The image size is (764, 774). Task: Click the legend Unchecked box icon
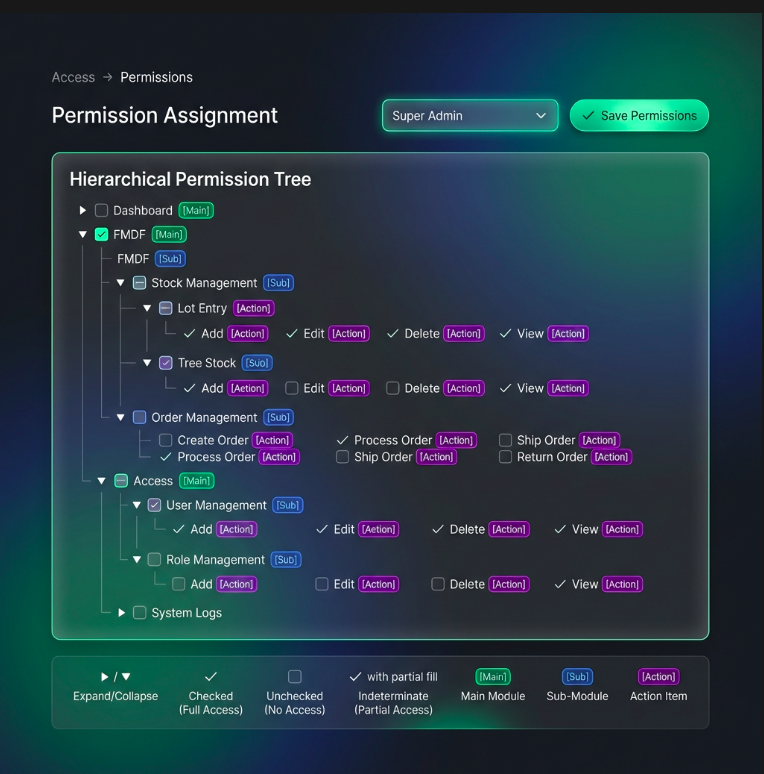[295, 677]
